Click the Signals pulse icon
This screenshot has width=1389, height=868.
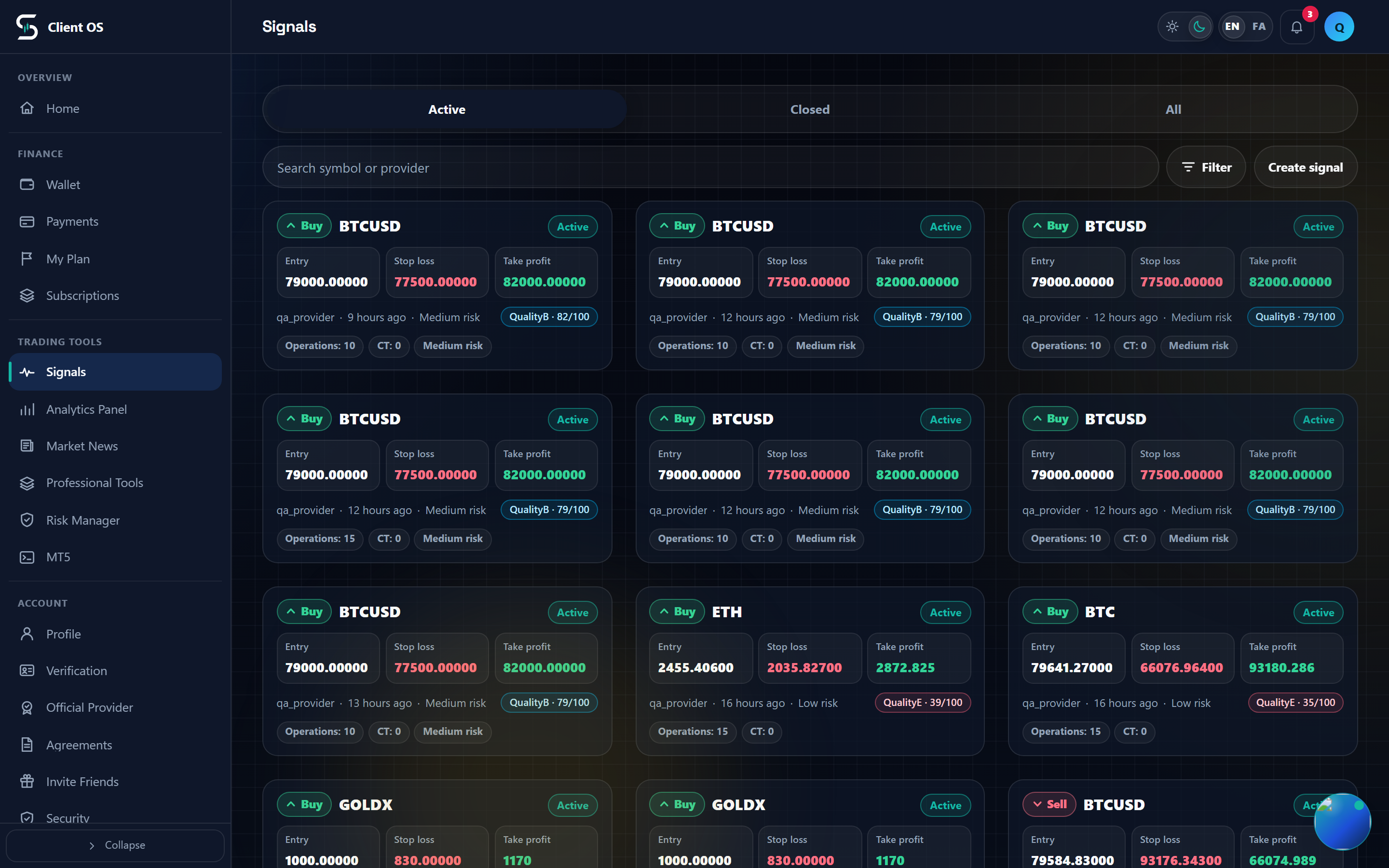(x=27, y=372)
